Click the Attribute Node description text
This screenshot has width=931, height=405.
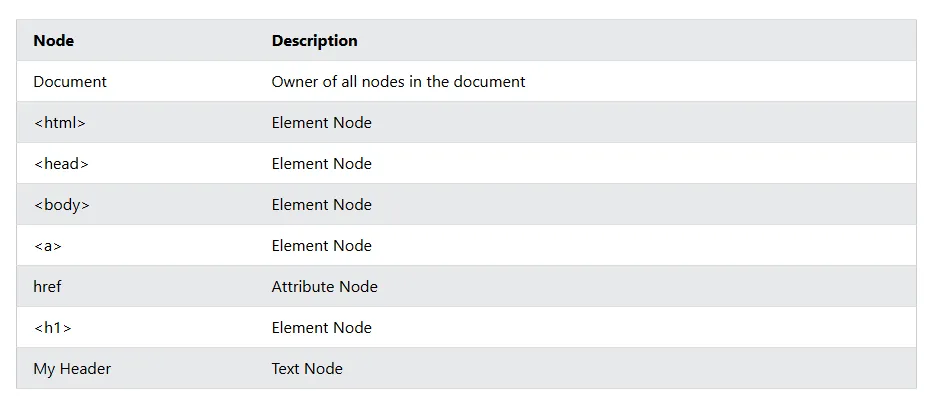(x=324, y=287)
